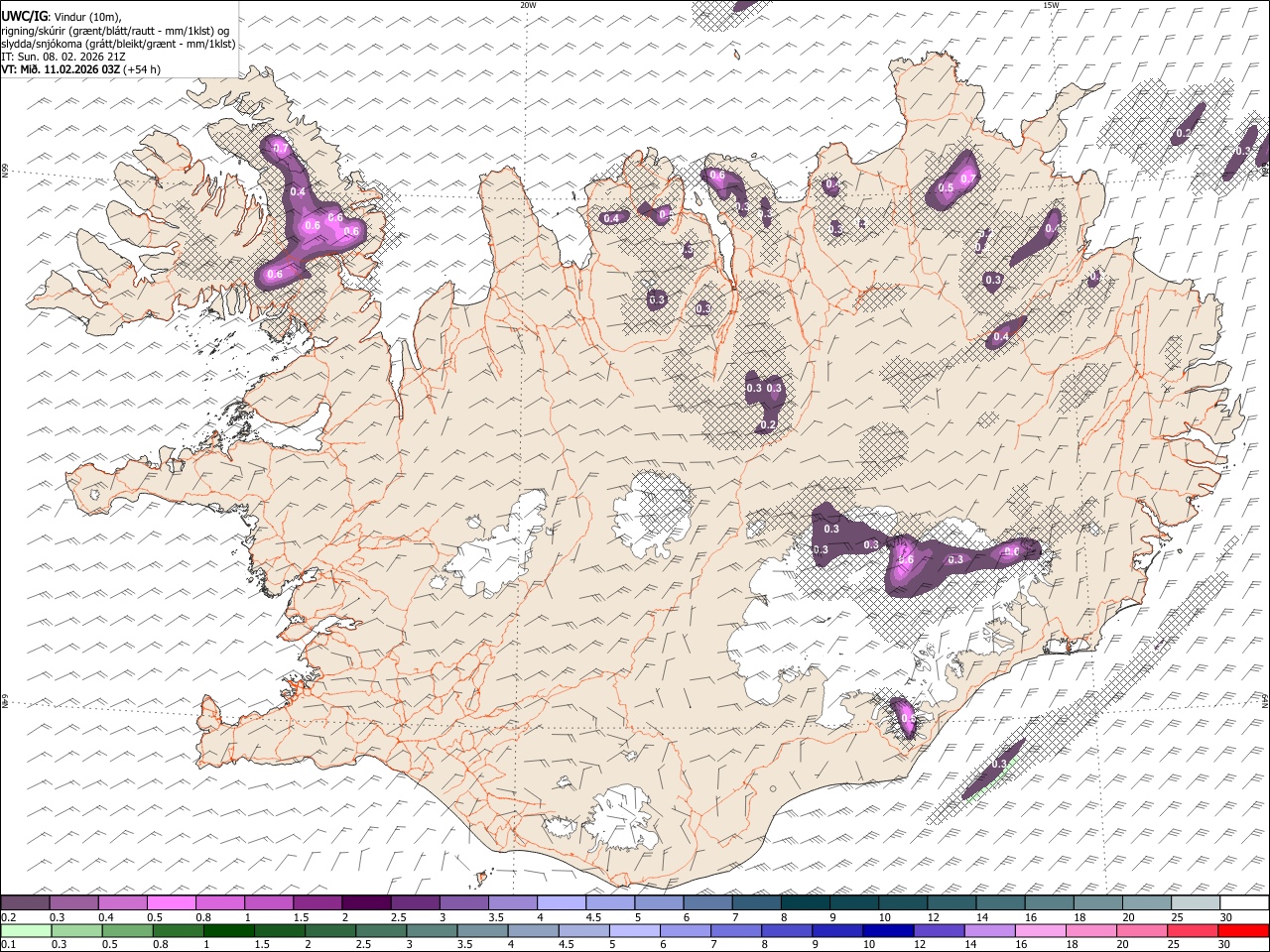Click the 15W longitude label

[x=1052, y=5]
